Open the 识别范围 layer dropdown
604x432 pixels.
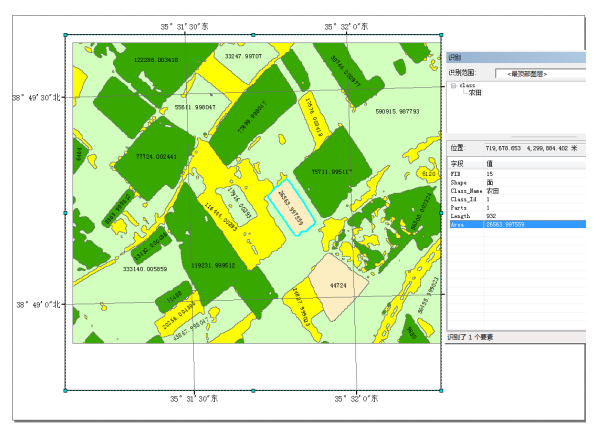540,74
